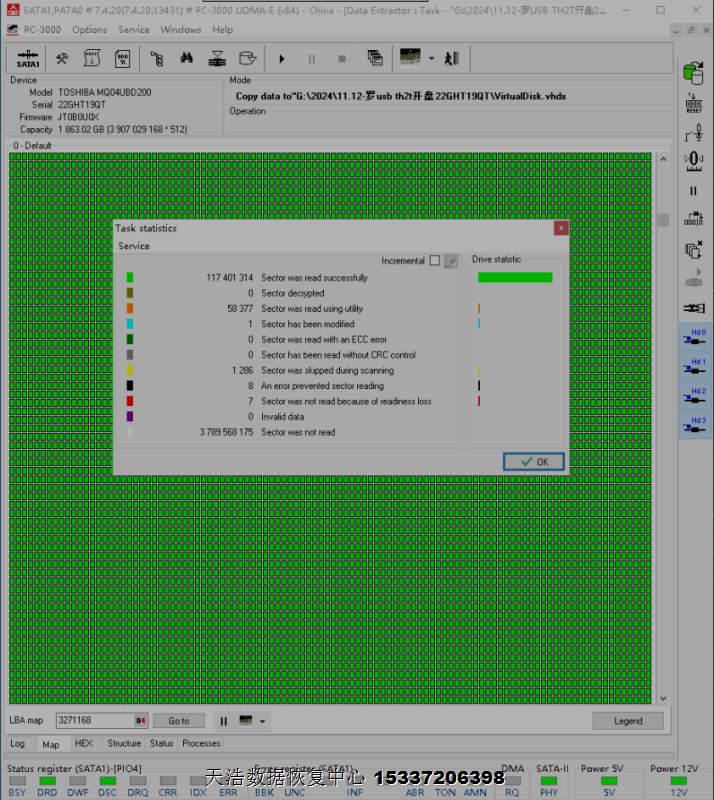
Task: Toggle head Hd 2 in sidebar
Action: [x=693, y=397]
